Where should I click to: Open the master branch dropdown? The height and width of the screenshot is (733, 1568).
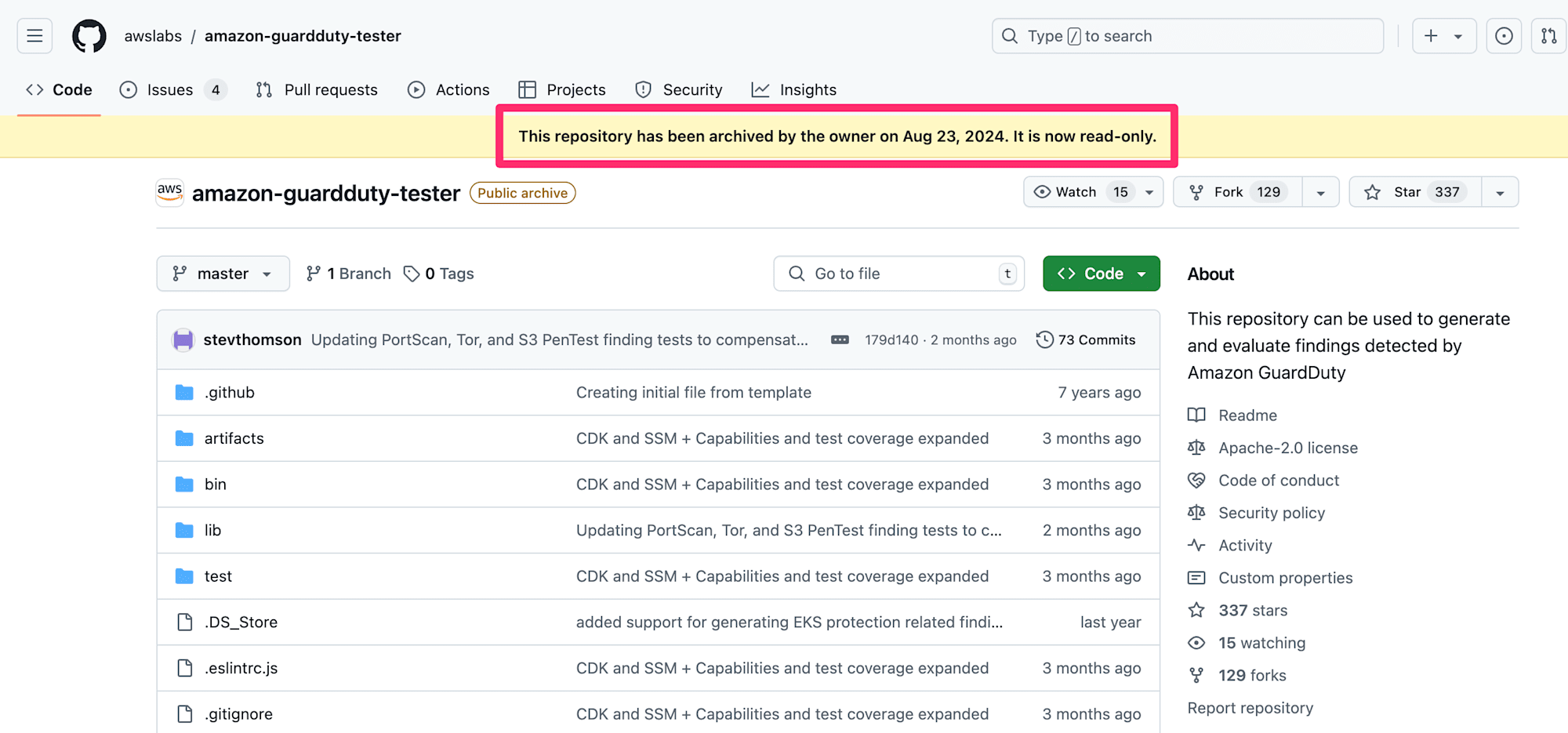(x=223, y=274)
